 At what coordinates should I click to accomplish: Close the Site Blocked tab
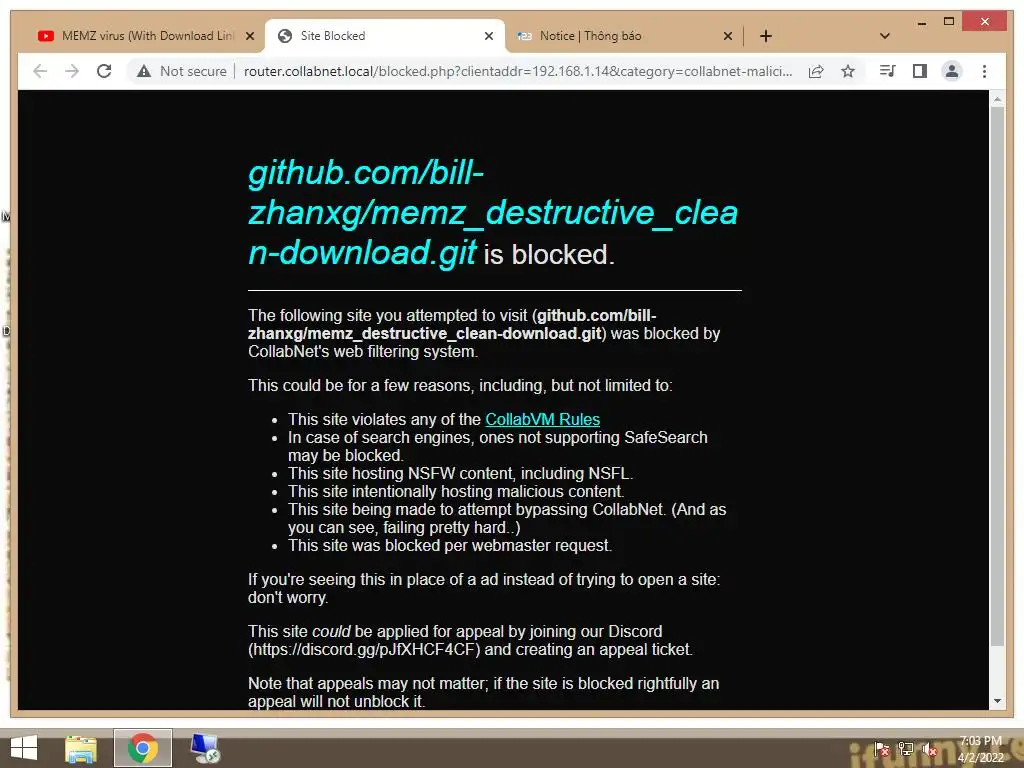point(488,36)
